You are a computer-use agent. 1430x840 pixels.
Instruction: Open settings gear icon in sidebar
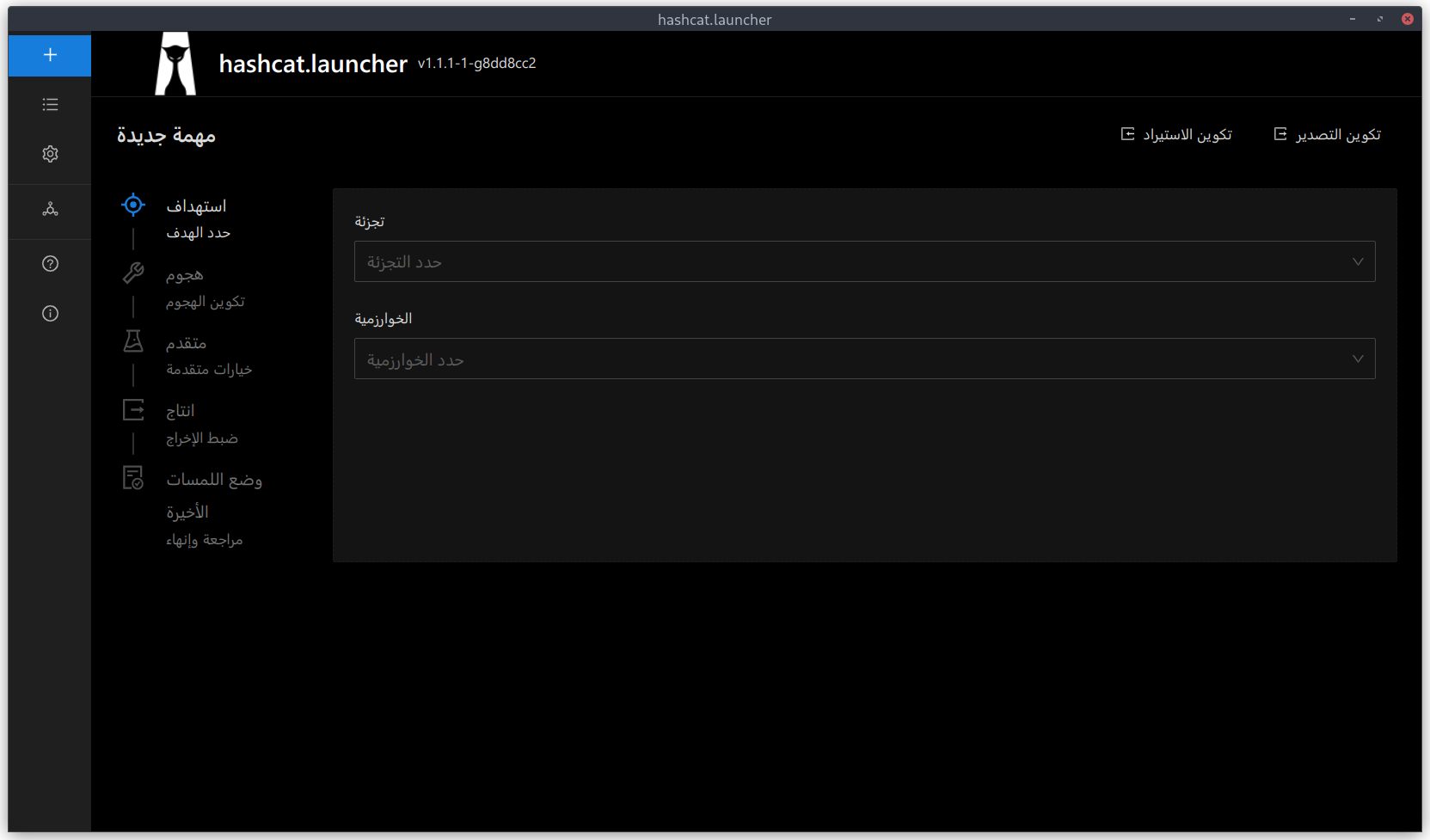(x=50, y=154)
